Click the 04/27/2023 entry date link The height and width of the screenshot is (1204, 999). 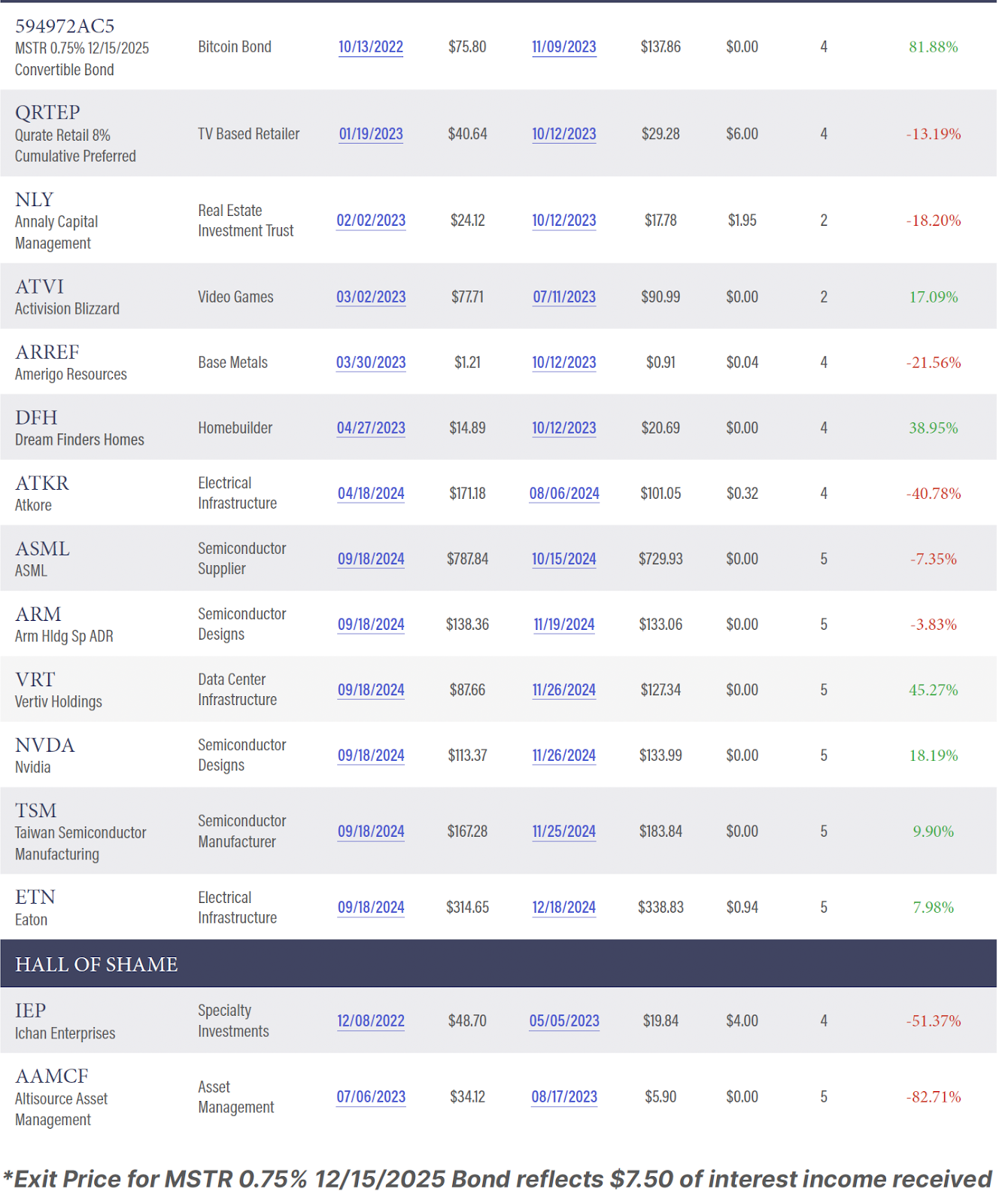click(371, 428)
